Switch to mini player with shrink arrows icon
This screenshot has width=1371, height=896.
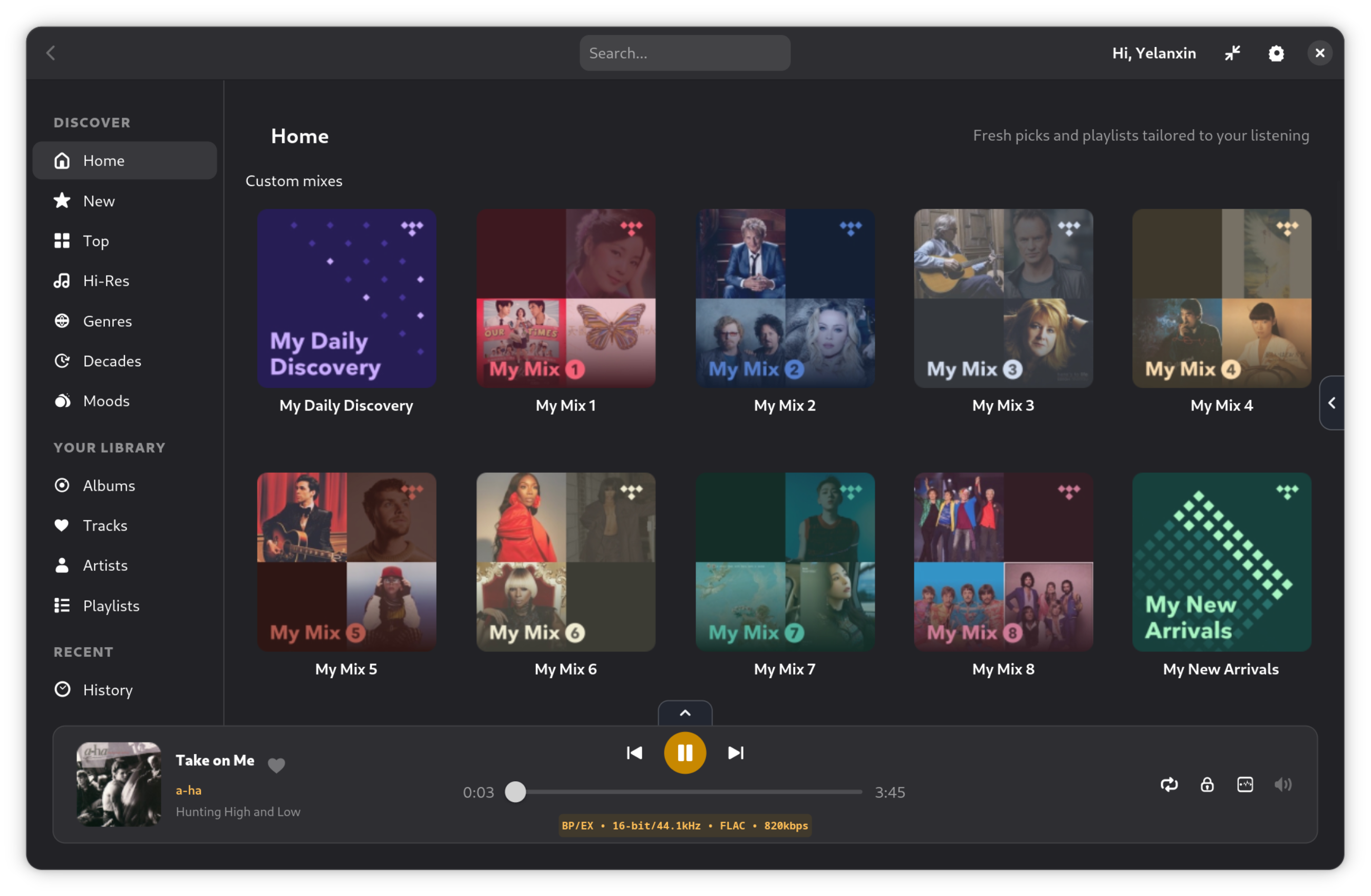pyautogui.click(x=1232, y=53)
